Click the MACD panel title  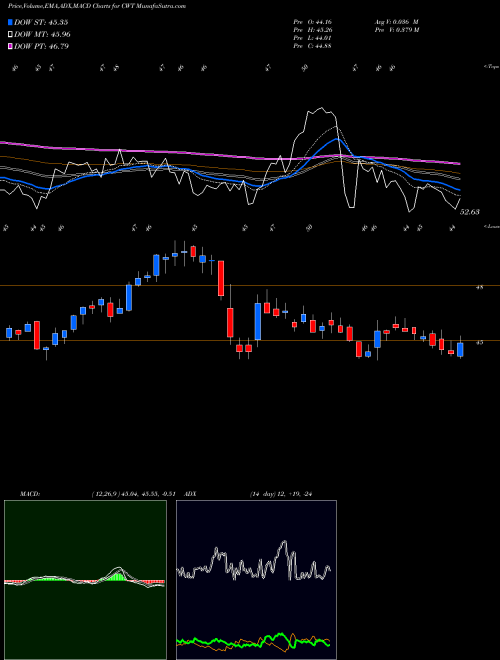[29, 494]
